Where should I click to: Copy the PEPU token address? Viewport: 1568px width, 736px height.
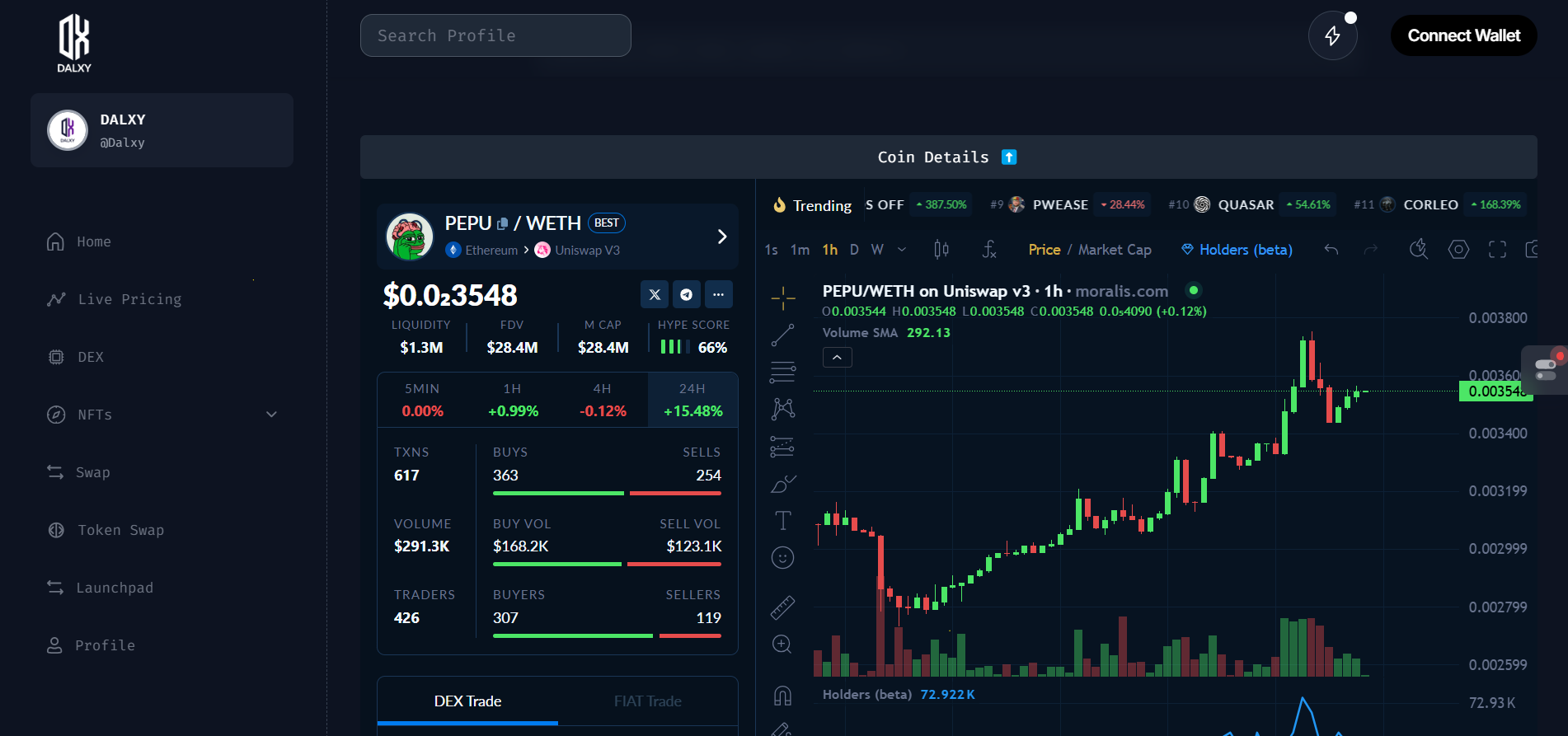point(502,224)
